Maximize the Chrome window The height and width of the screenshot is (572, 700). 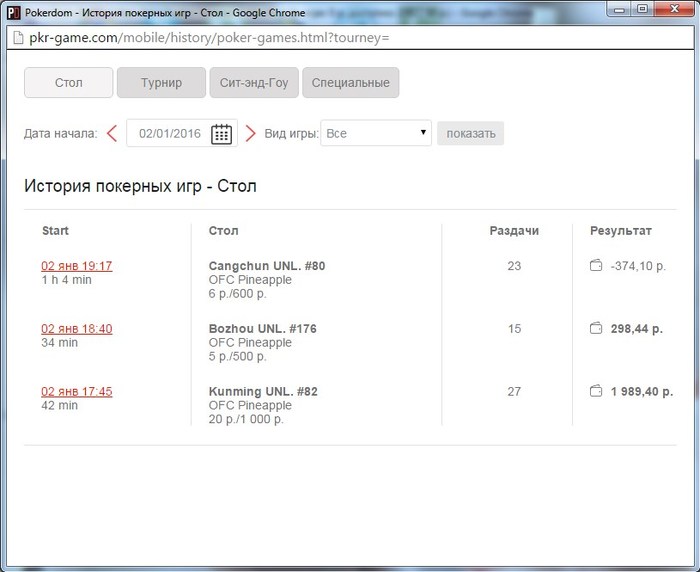coord(642,9)
